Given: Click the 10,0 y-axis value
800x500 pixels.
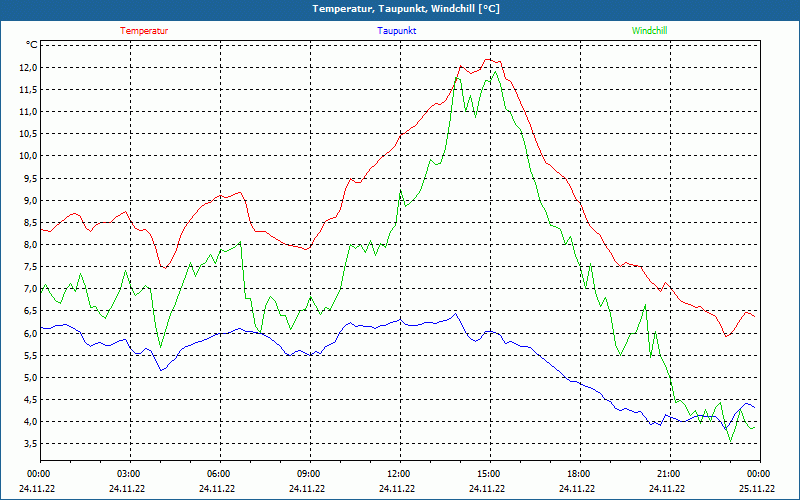Looking at the screenshot, I should (x=29, y=156).
